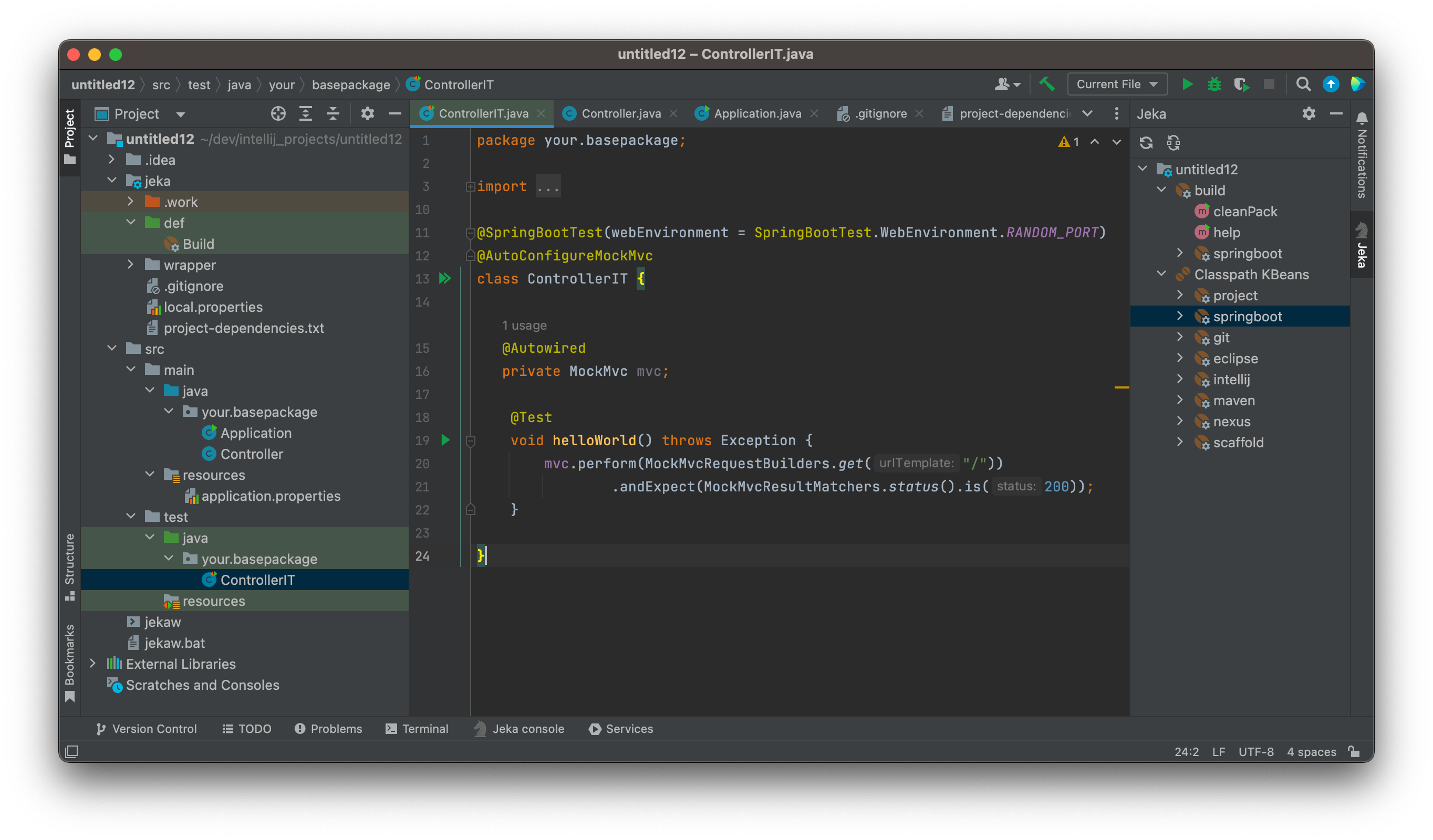Toggle tool window bars icon bottom-left
The image size is (1433, 840).
[x=71, y=751]
